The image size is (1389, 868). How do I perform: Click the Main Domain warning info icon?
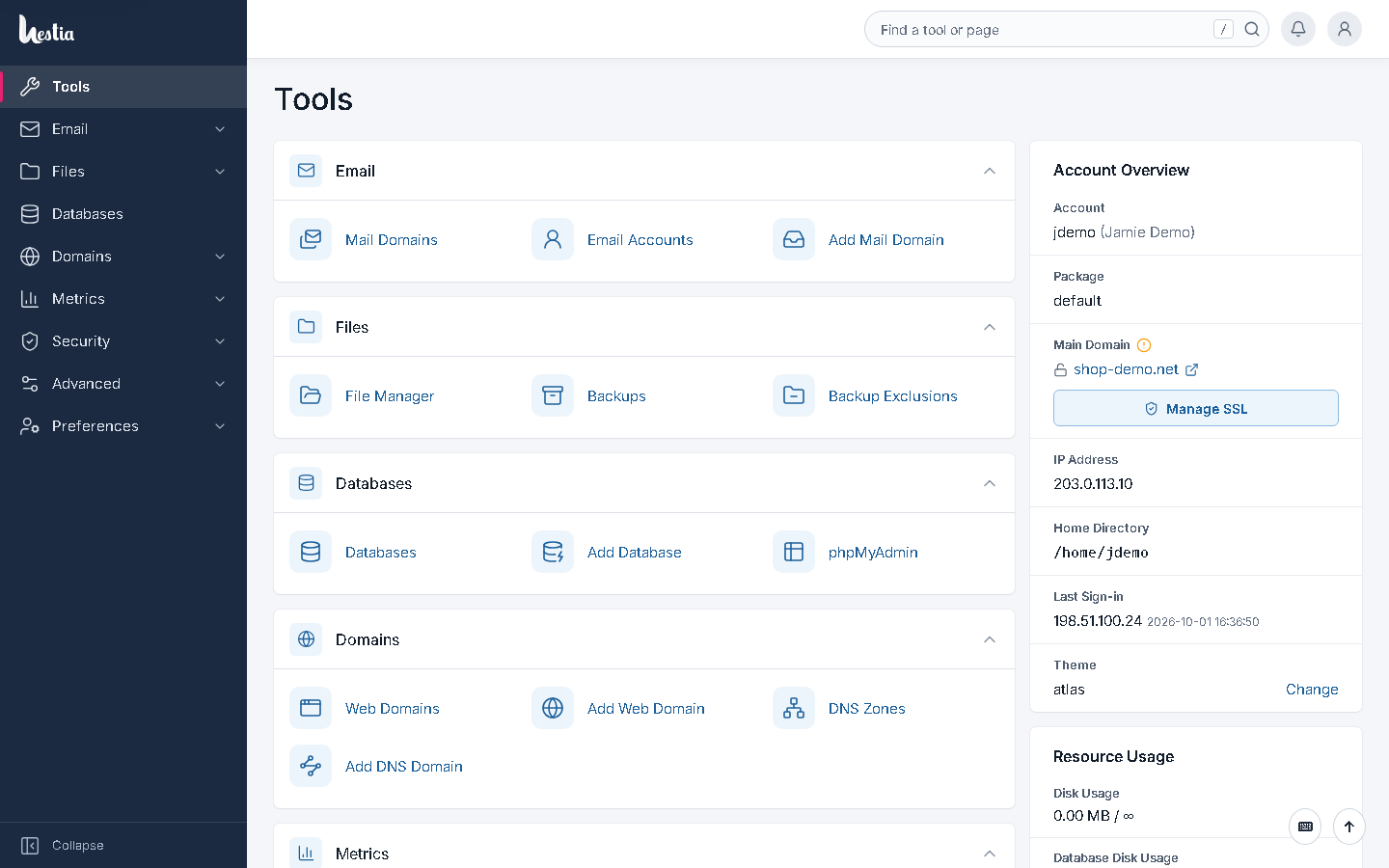pos(1144,345)
